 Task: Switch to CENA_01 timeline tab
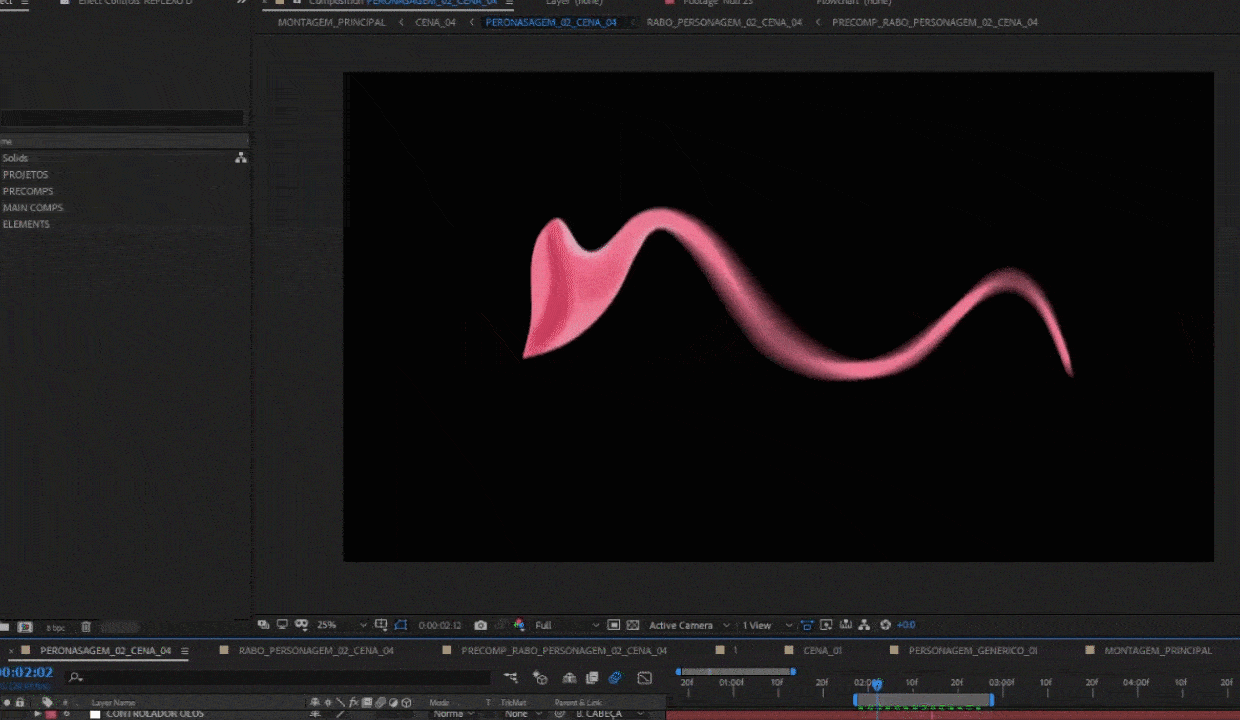pos(822,650)
